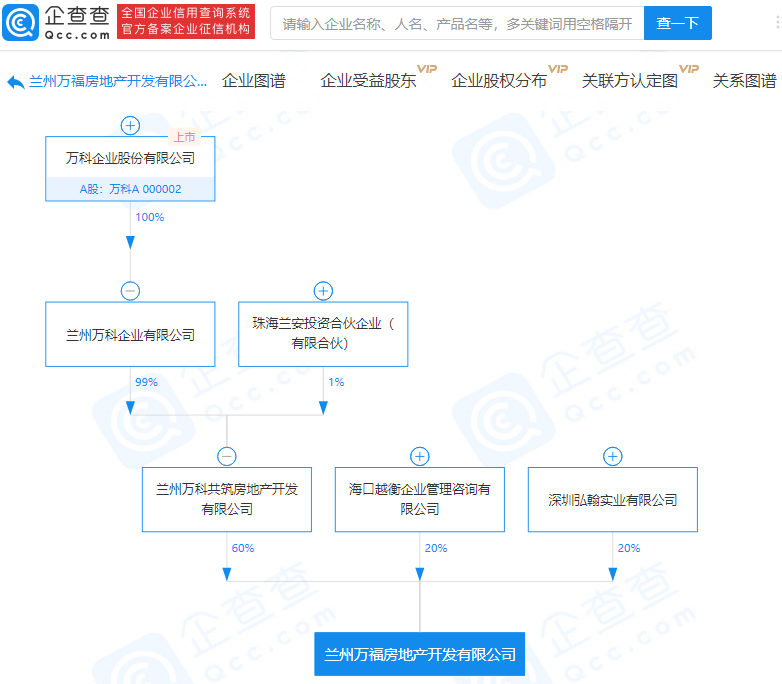Expand the node above 海口越衡企业管理咨询有限公司

click(x=420, y=456)
